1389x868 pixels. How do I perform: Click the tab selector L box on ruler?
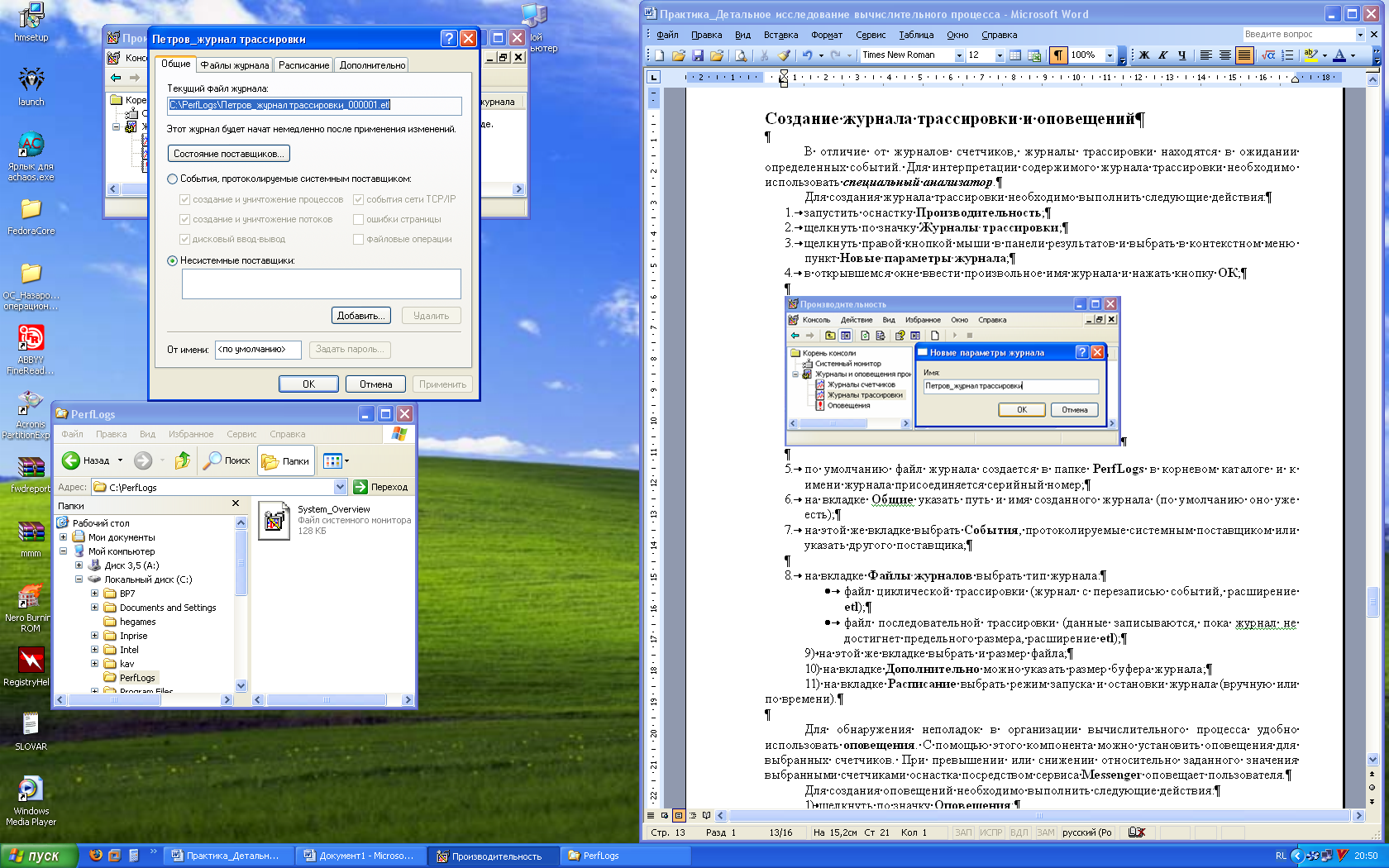(653, 77)
